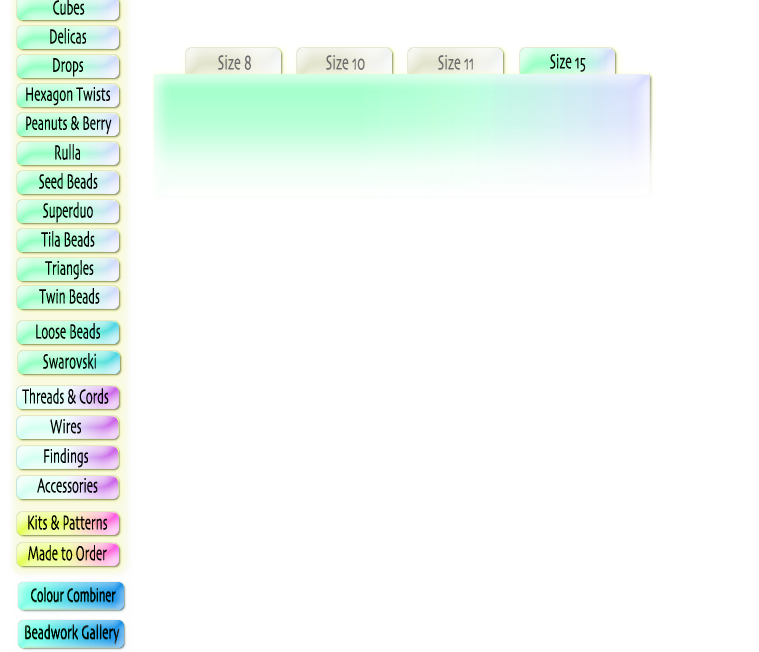Browse the Accessories section

click(68, 487)
